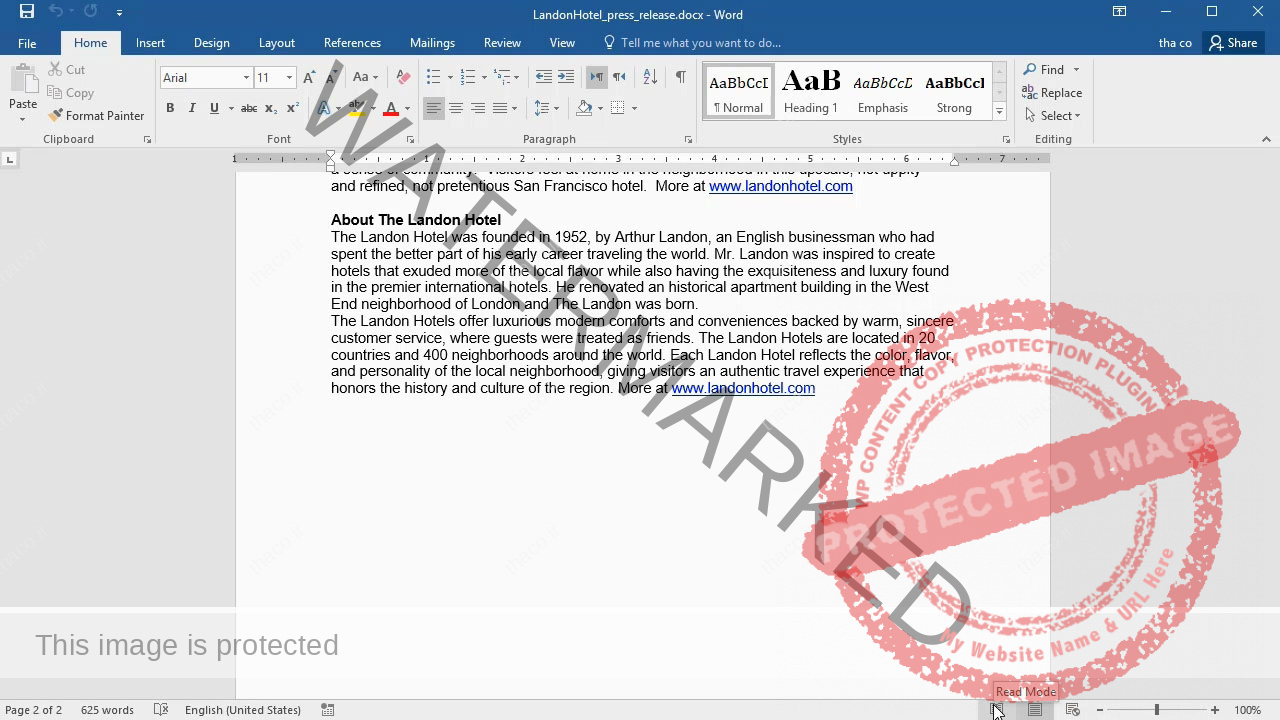Align text right

(x=478, y=108)
